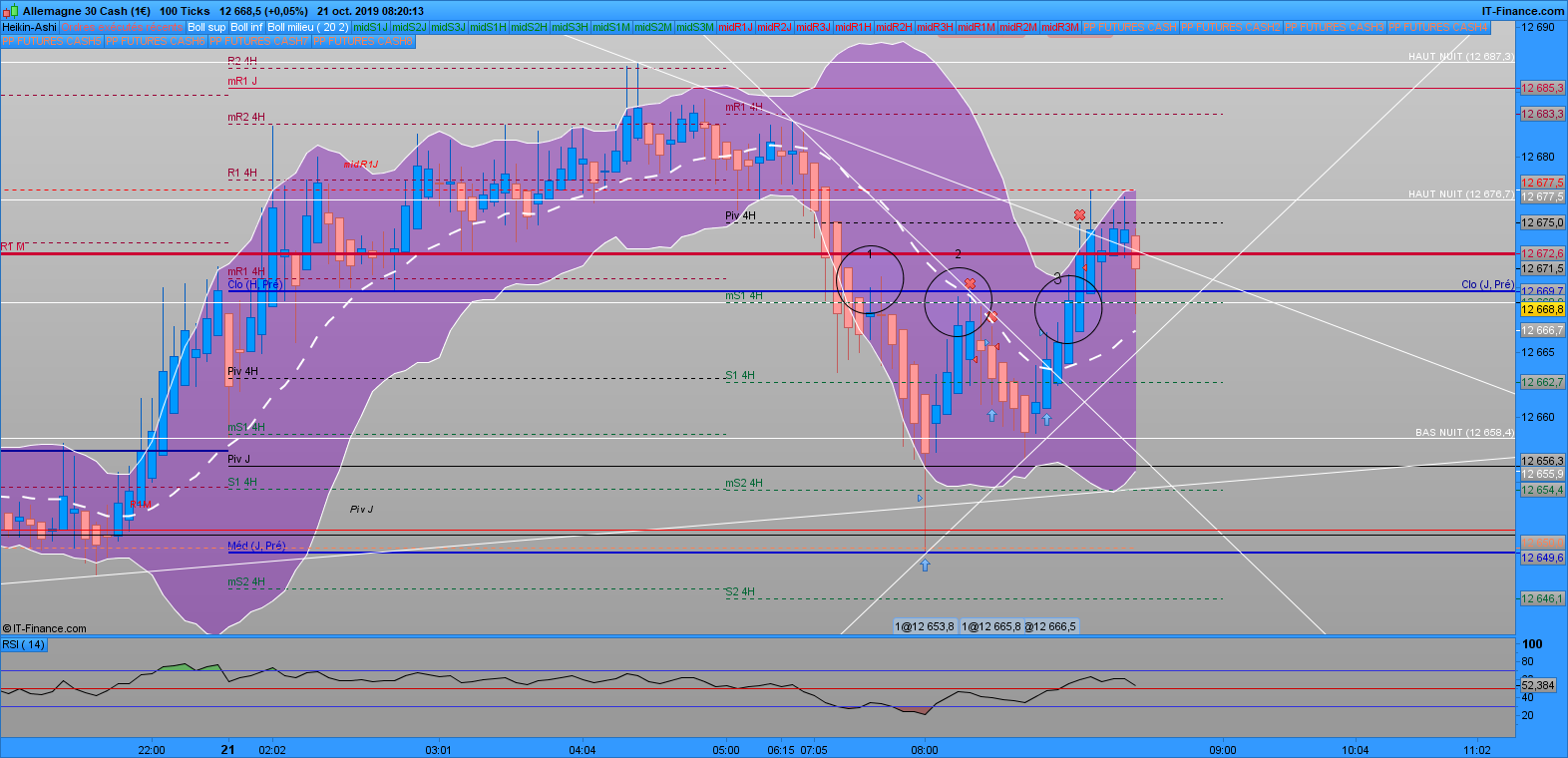1568x758 pixels.
Task: Select the midR2H indicator label
Action: pyautogui.click(x=894, y=27)
